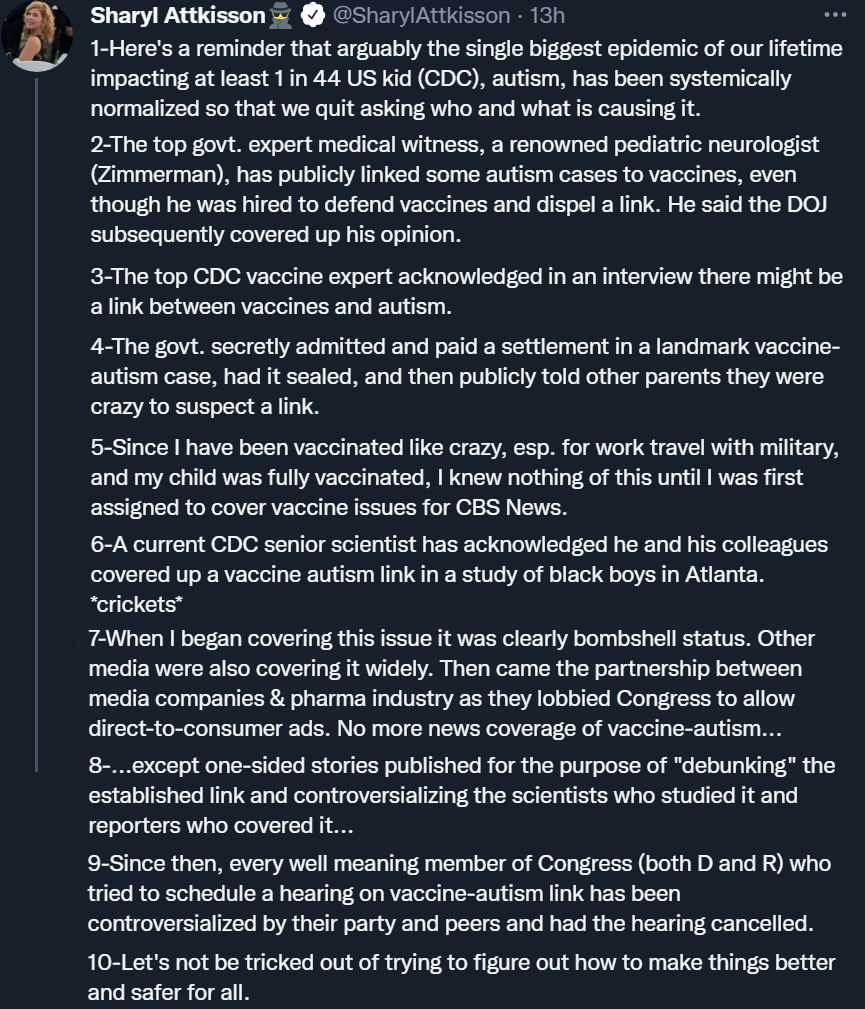Open tweet 1 about the biggest epidemic

pos(467,78)
